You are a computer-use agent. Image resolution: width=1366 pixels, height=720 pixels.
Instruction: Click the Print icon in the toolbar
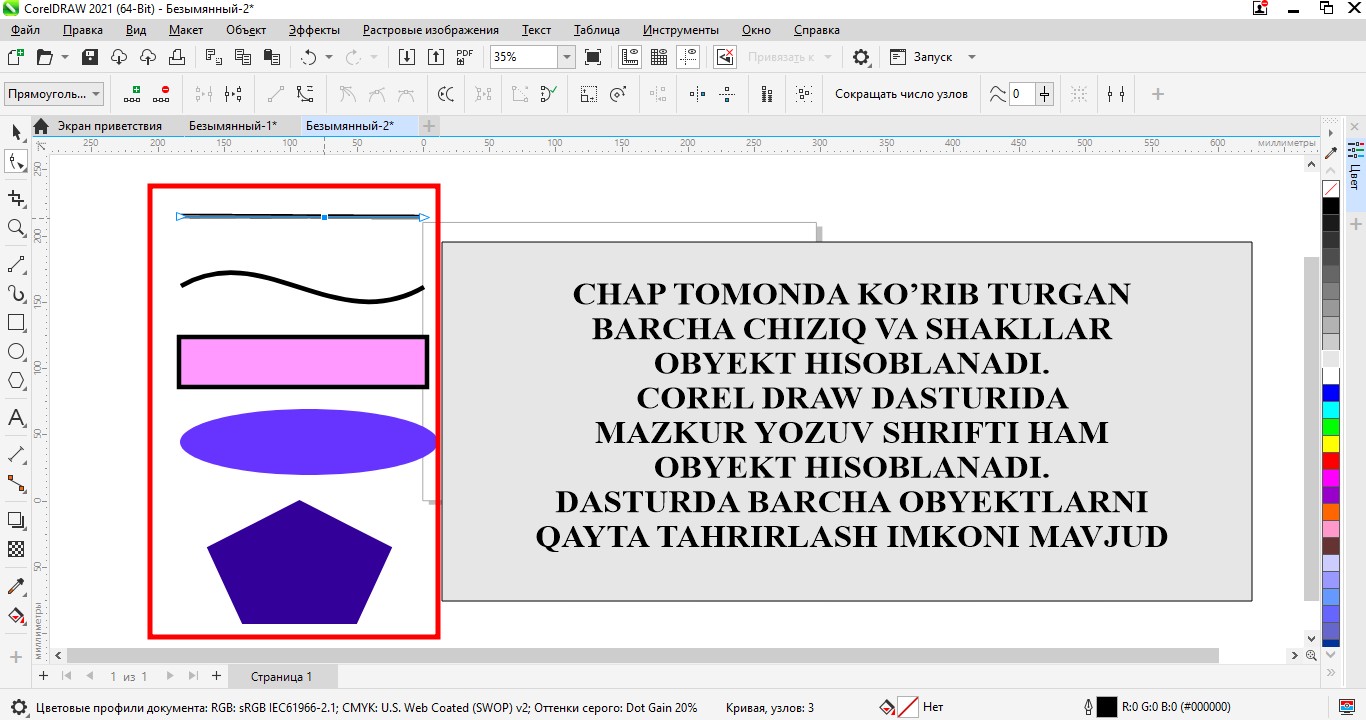(177, 57)
